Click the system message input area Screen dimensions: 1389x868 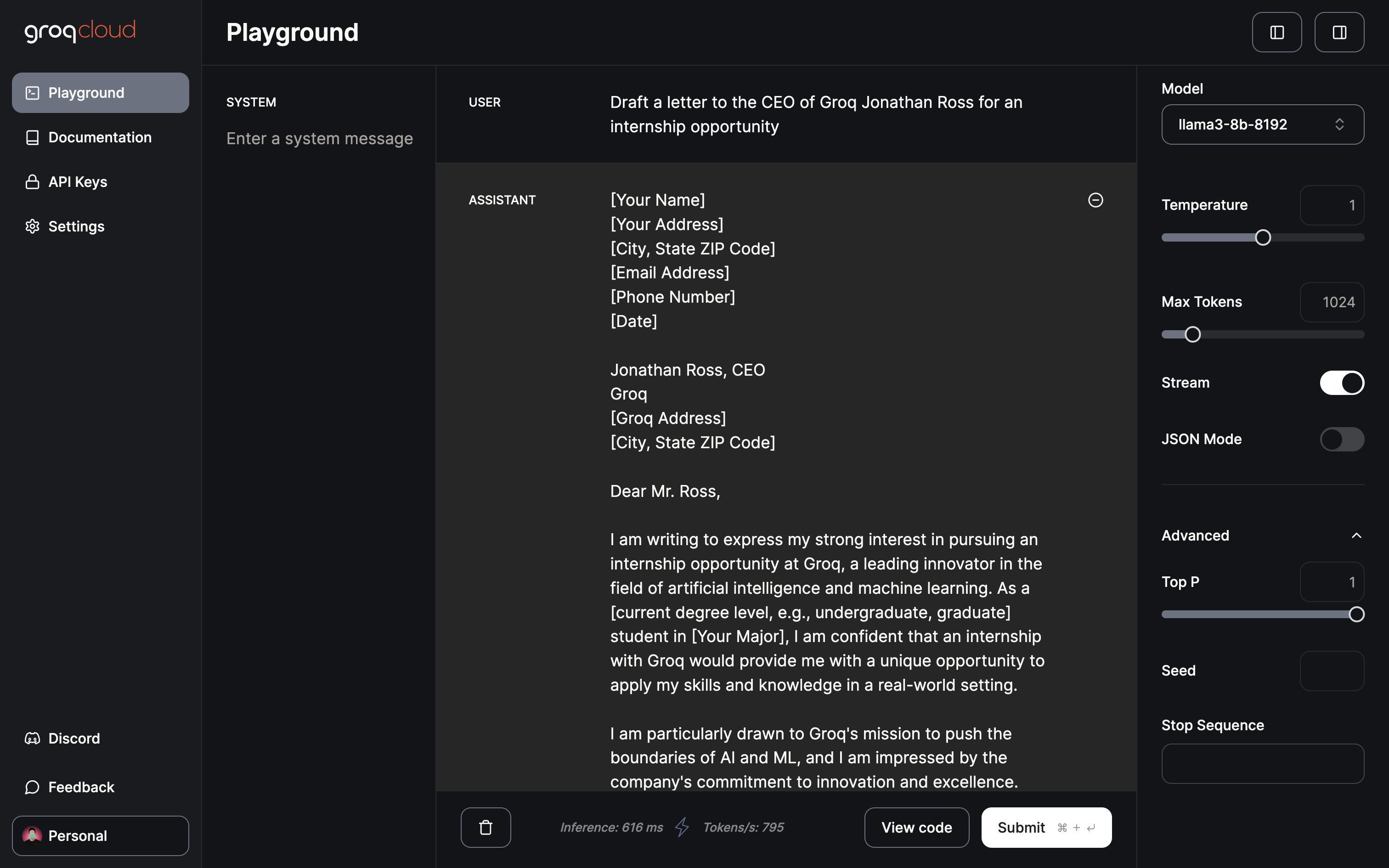[x=320, y=138]
